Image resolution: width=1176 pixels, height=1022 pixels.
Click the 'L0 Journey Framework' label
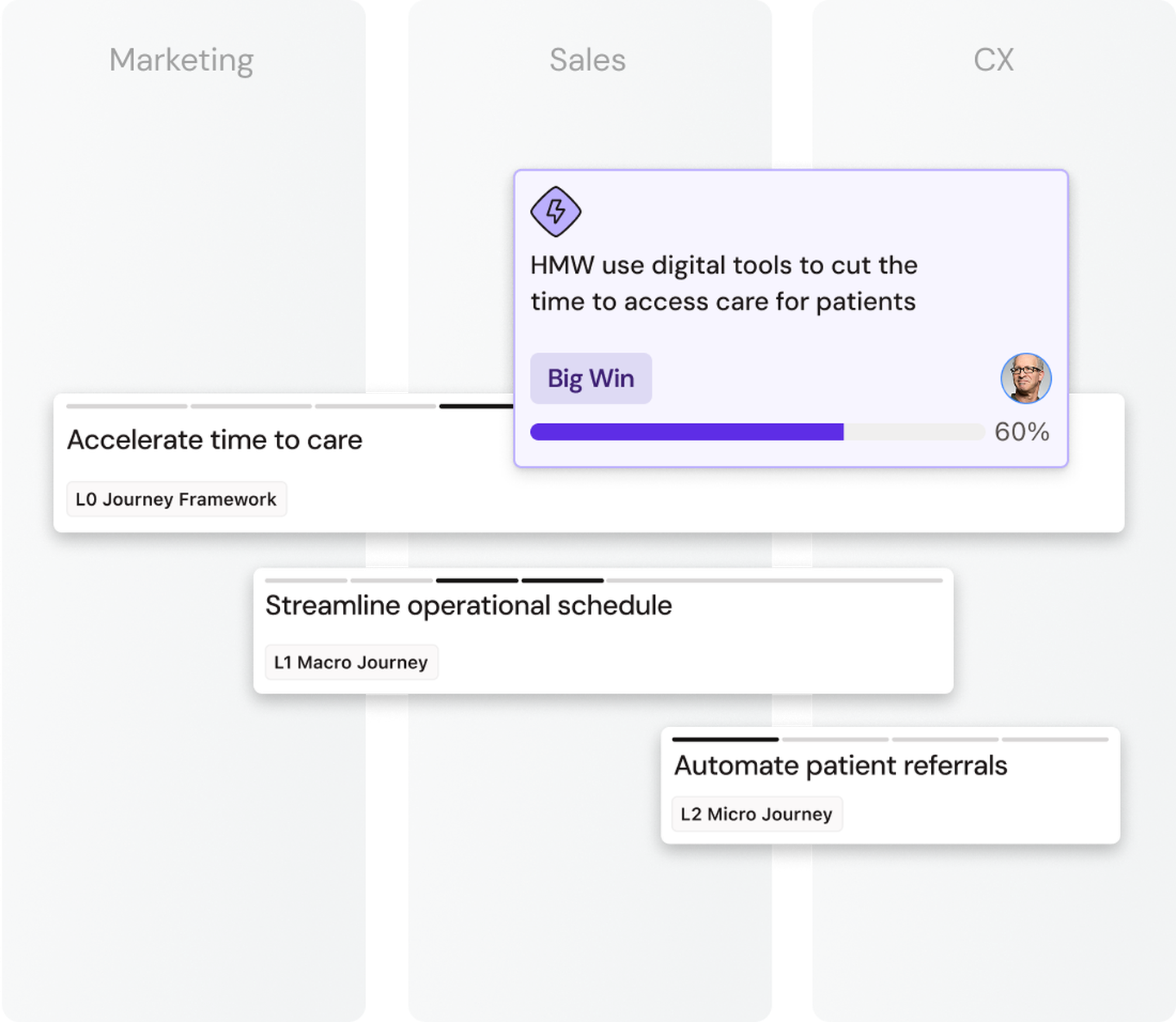point(176,498)
